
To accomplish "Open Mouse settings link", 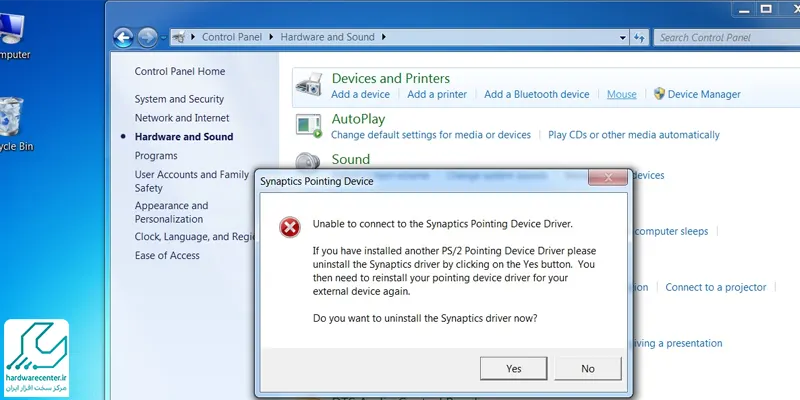I will coord(621,94).
